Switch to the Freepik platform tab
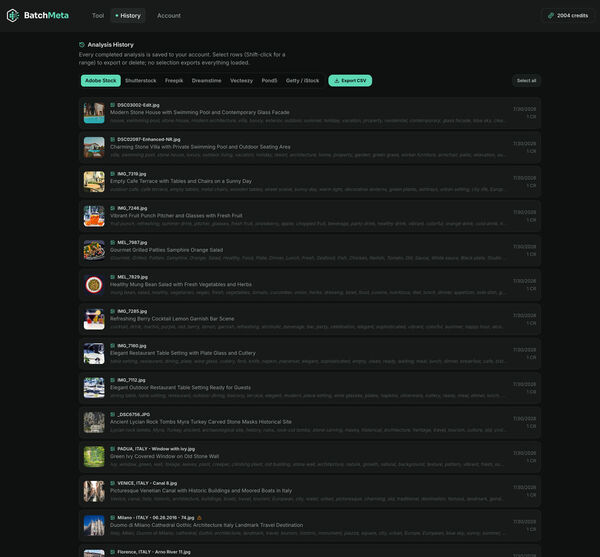 point(174,81)
